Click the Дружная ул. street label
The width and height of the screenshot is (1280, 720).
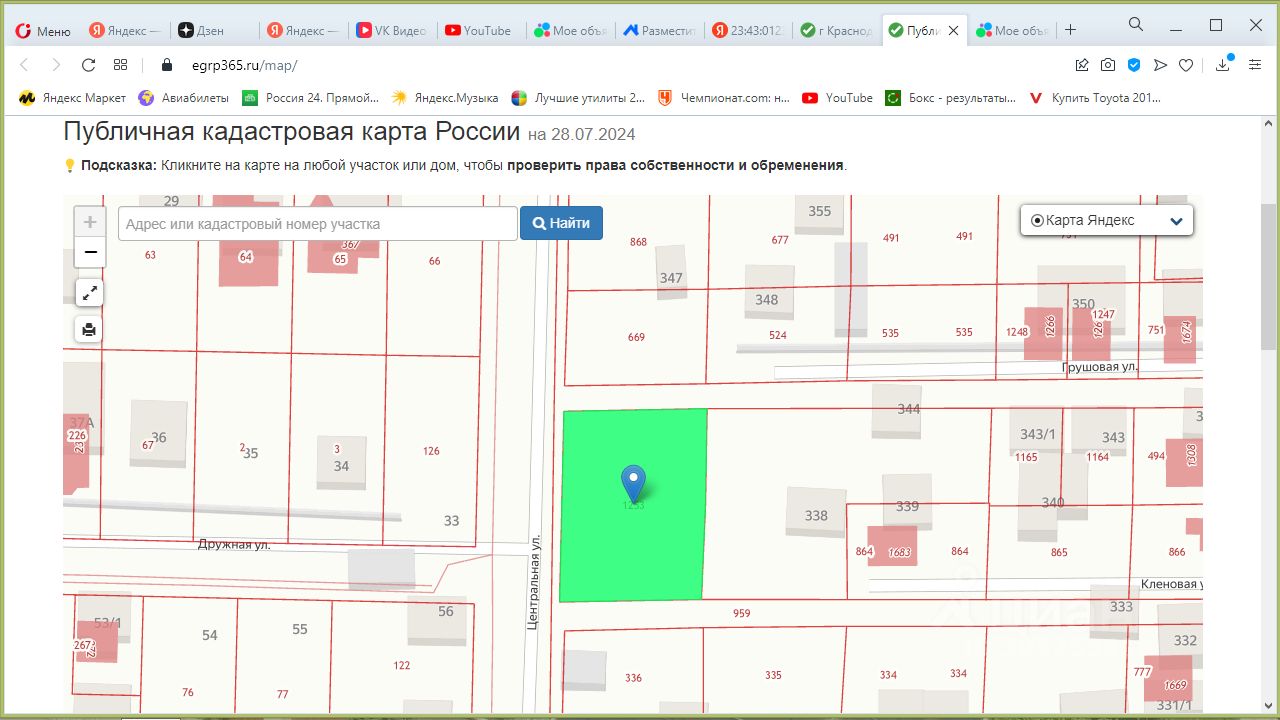pyautogui.click(x=234, y=545)
